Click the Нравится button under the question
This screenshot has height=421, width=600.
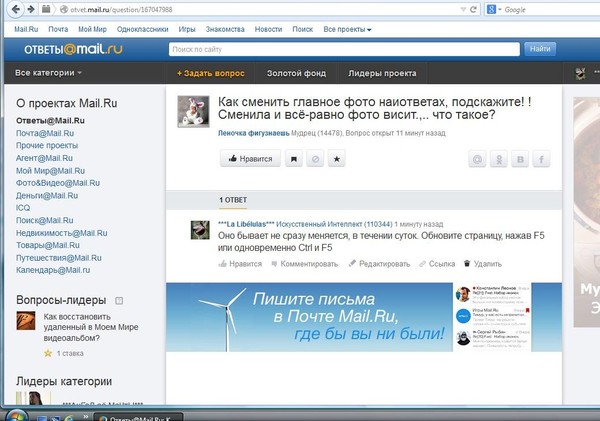click(x=250, y=158)
